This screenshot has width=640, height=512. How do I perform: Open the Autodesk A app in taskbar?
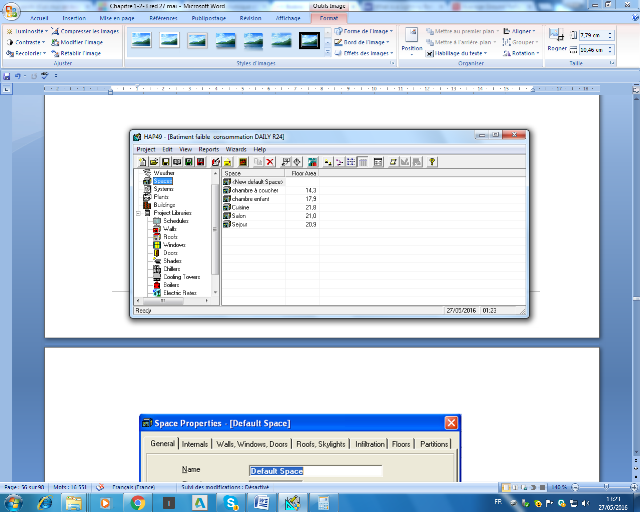pyautogui.click(x=200, y=503)
